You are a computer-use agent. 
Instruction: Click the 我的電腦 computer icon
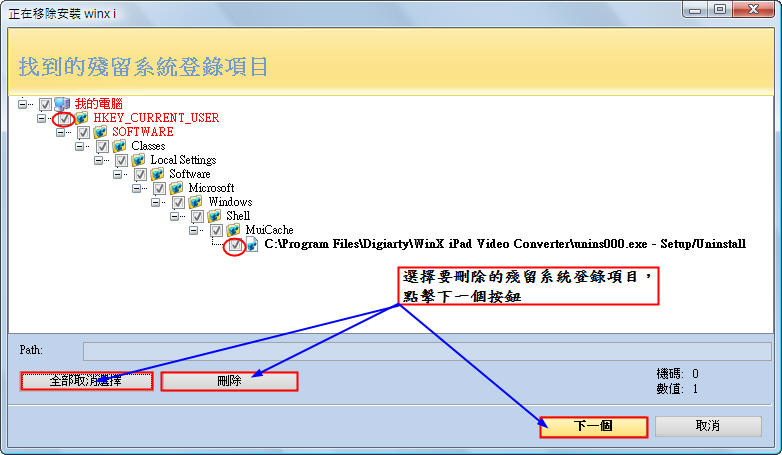point(63,104)
